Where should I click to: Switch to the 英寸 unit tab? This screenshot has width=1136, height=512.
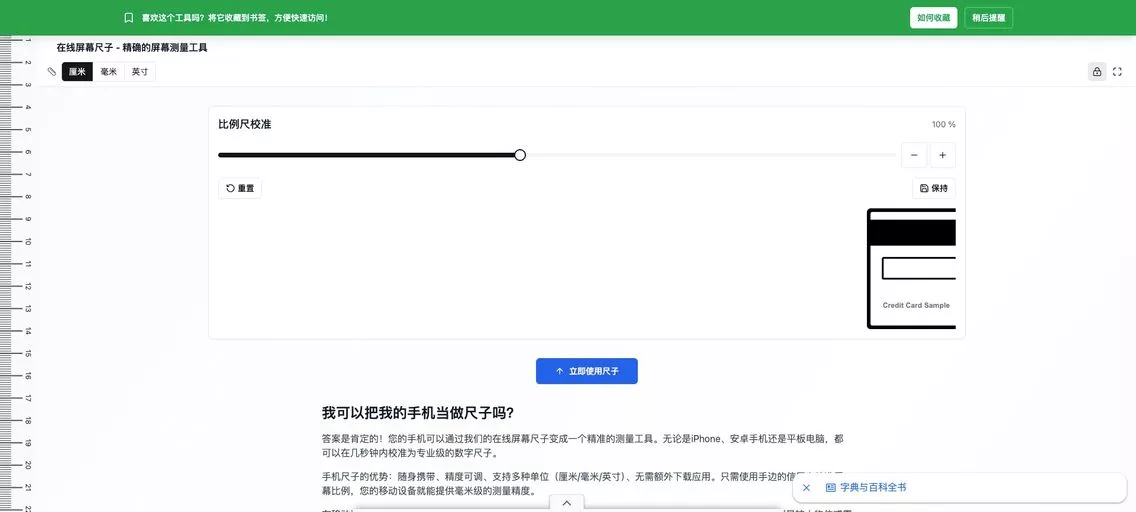pos(140,72)
